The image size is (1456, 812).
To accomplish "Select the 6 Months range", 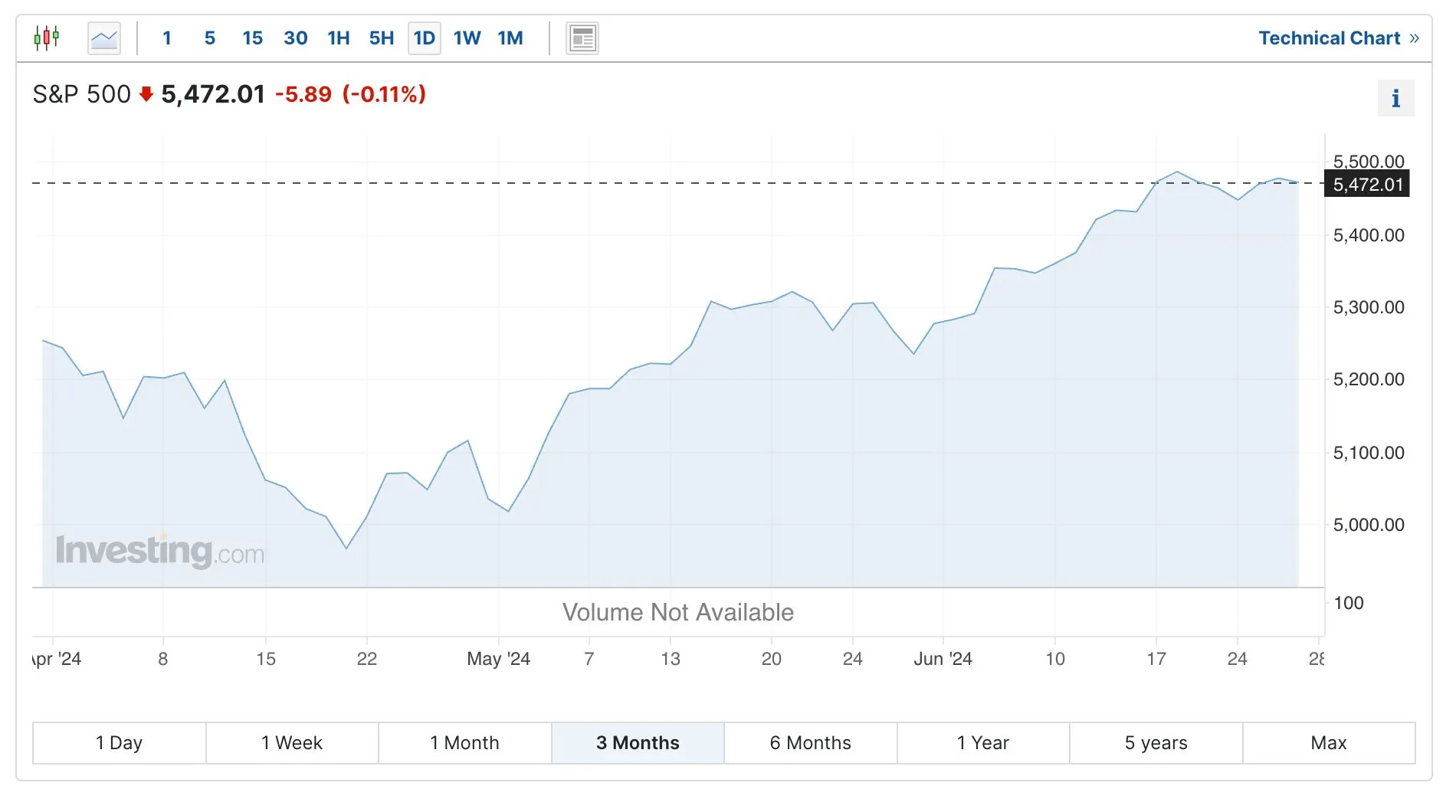I will point(810,743).
